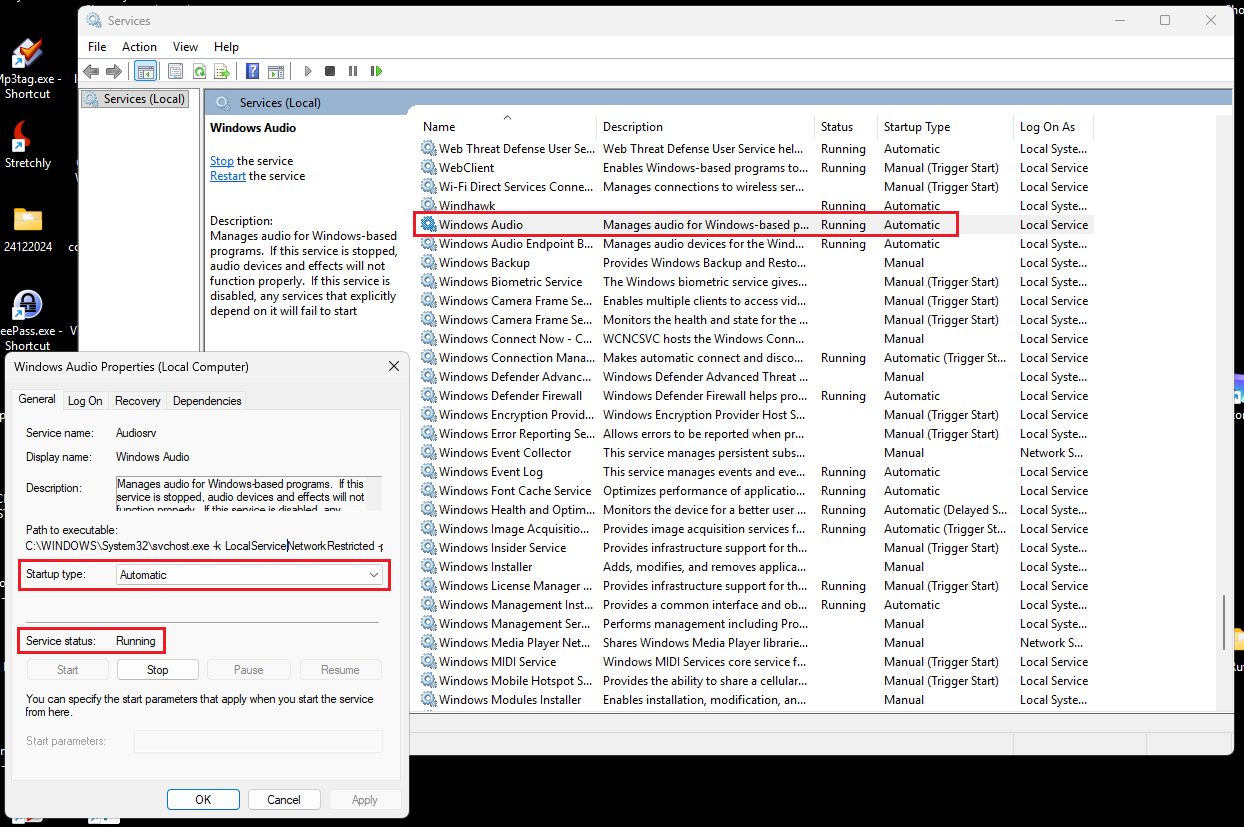The image size is (1244, 827).
Task: Click the gear icon beside Windows Event Log
Action: pos(429,472)
